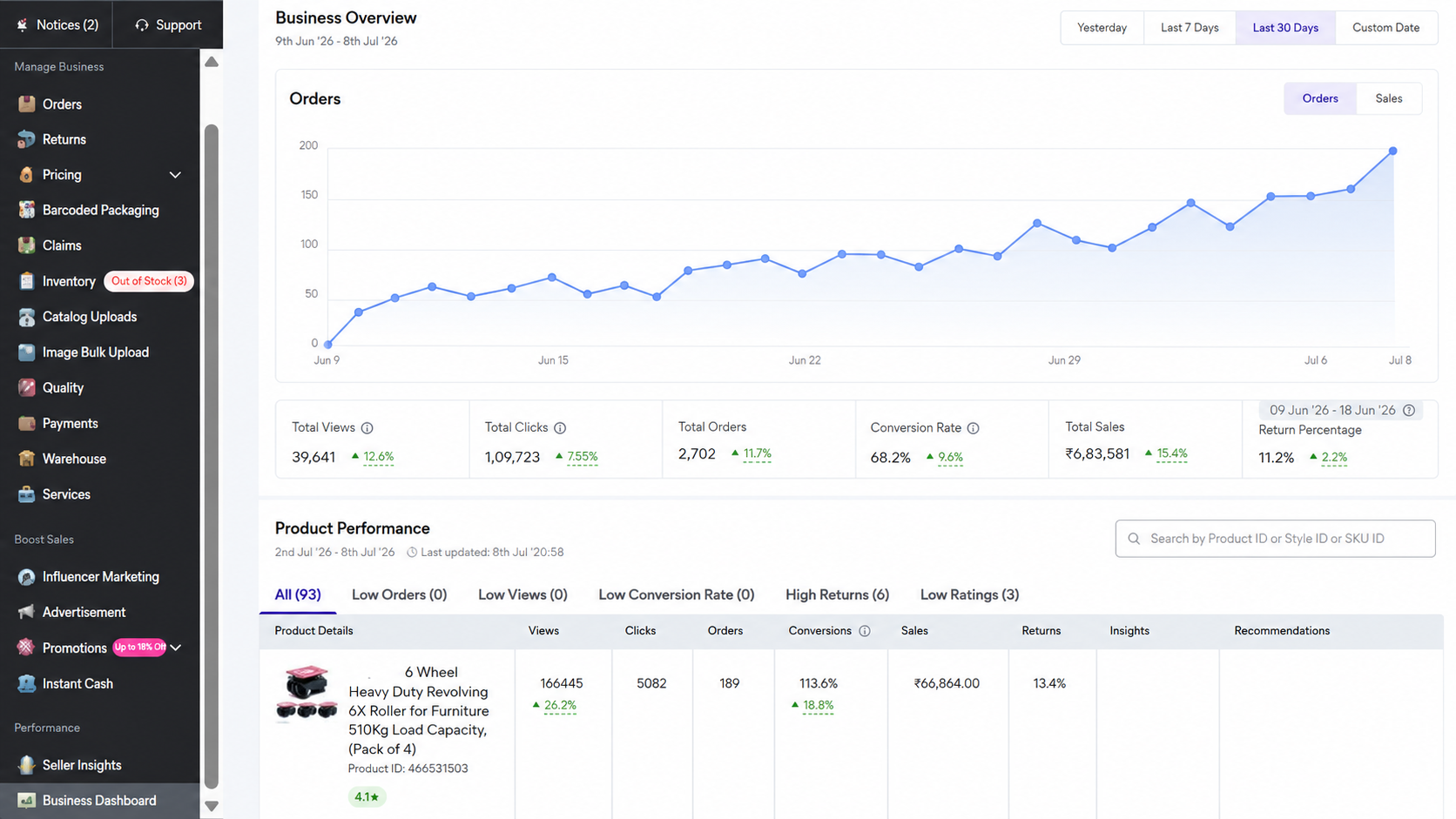Click the Conversion Rate info icon
The height and width of the screenshot is (819, 1456).
(974, 428)
